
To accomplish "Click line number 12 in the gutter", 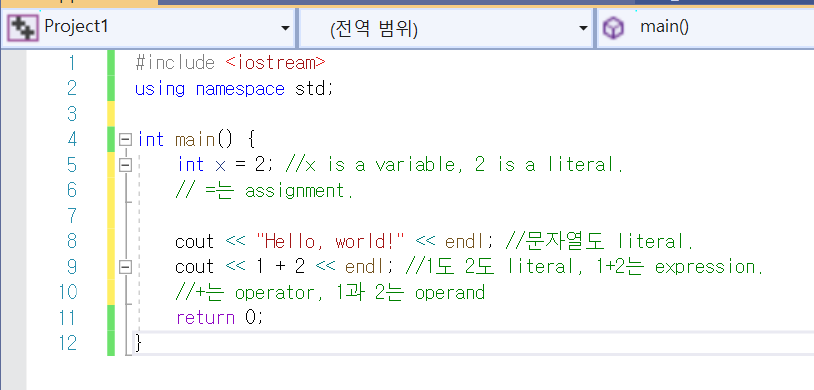I will [x=67, y=343].
